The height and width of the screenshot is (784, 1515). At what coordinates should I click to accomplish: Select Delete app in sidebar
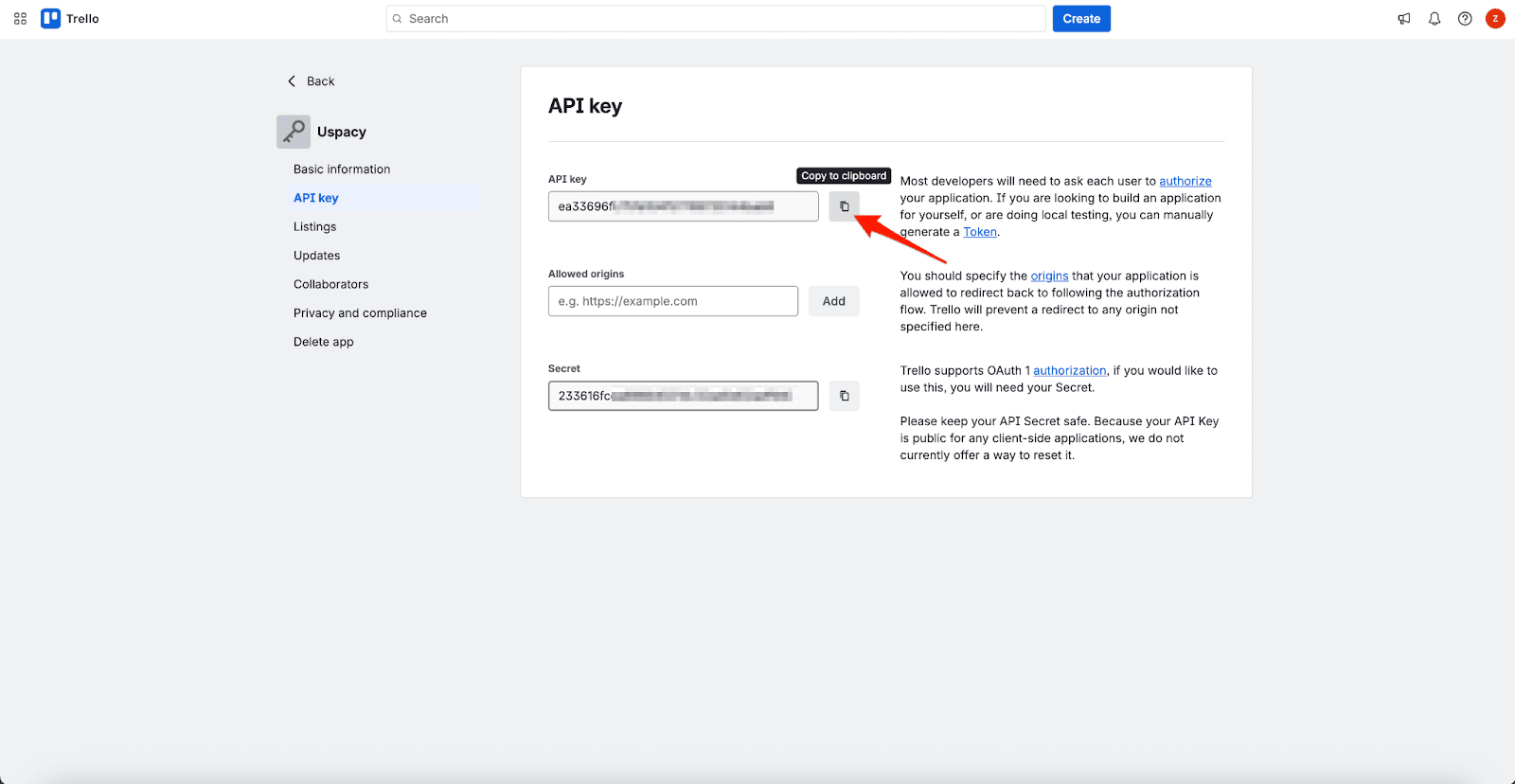pos(323,342)
